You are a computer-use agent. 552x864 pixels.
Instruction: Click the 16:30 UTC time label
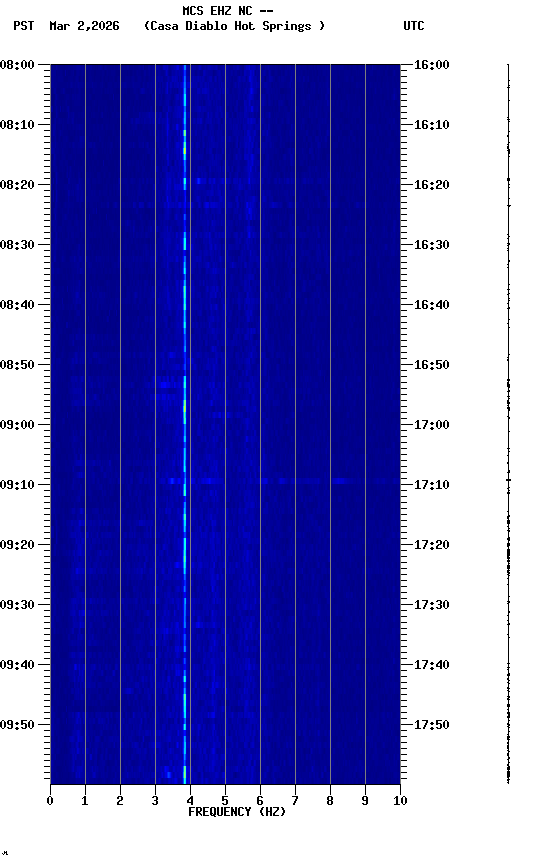(431, 245)
